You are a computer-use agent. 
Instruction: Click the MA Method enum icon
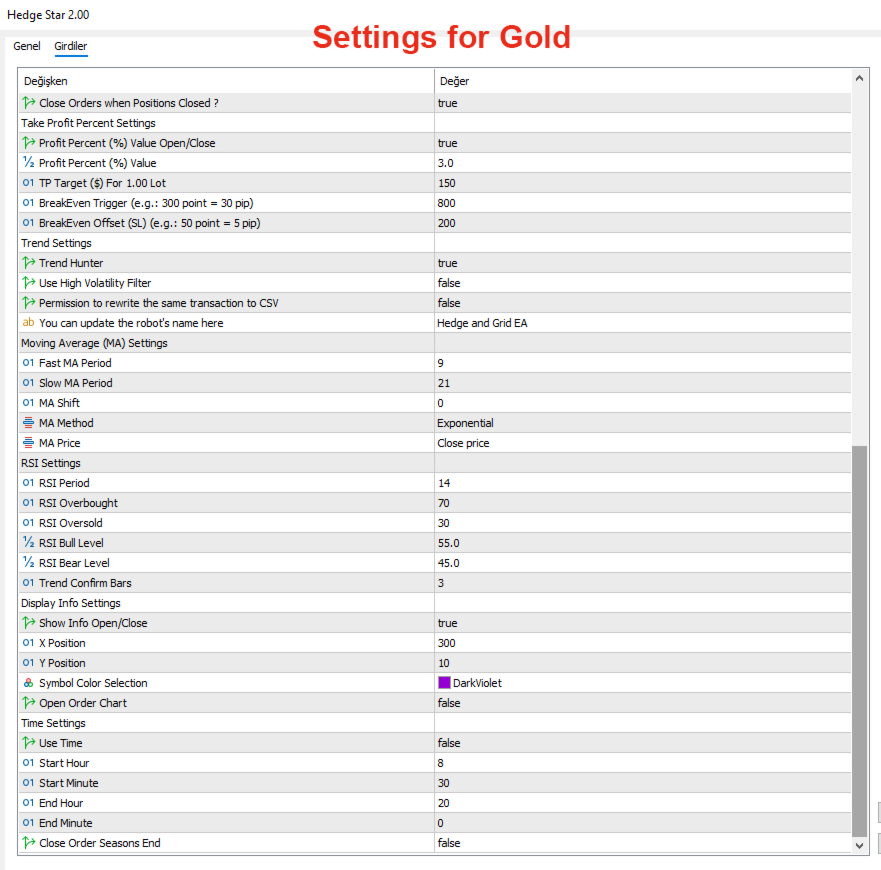pyautogui.click(x=28, y=423)
